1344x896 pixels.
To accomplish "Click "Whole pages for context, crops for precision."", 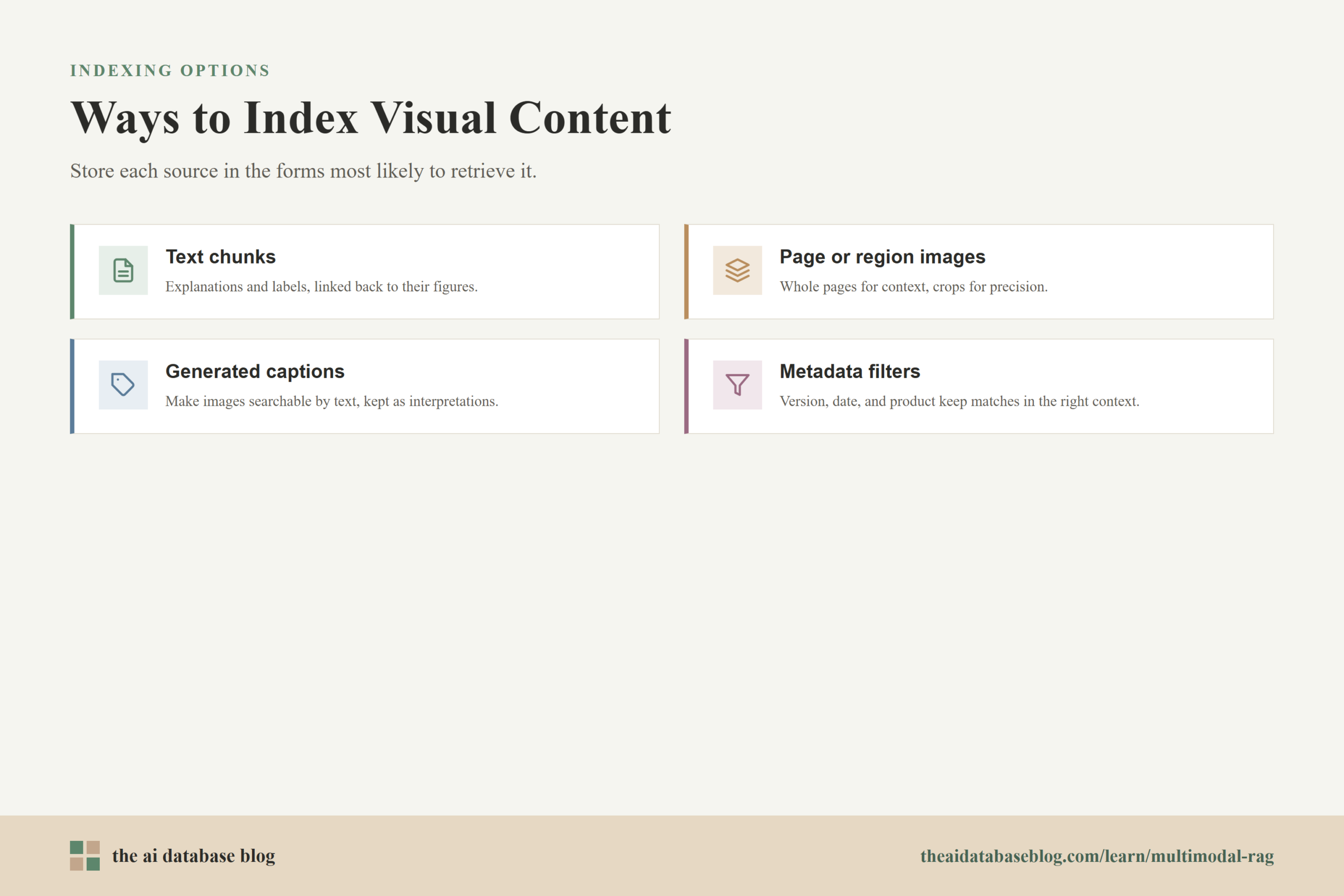I will coord(913,286).
